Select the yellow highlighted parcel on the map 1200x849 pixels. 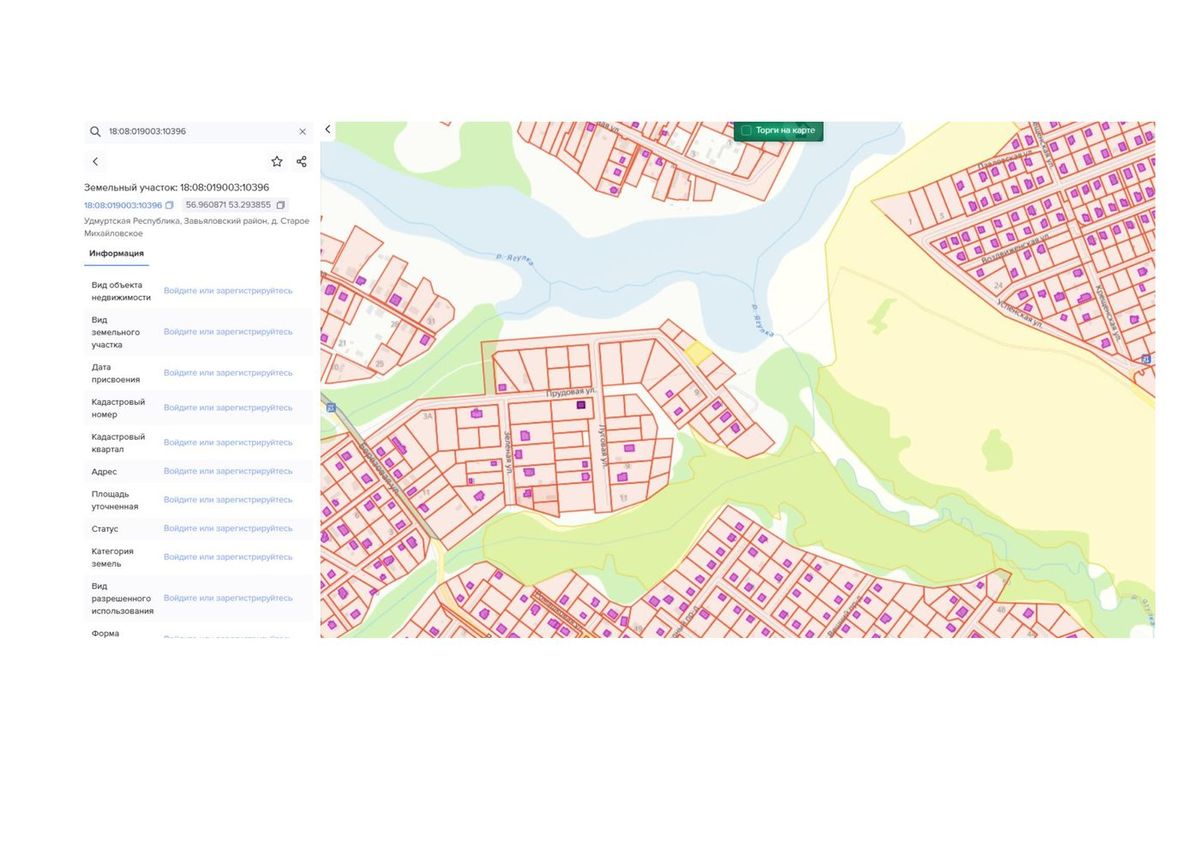point(698,352)
